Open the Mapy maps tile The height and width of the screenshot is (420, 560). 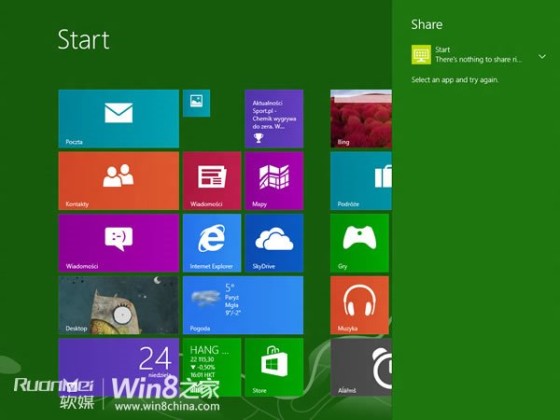[274, 181]
